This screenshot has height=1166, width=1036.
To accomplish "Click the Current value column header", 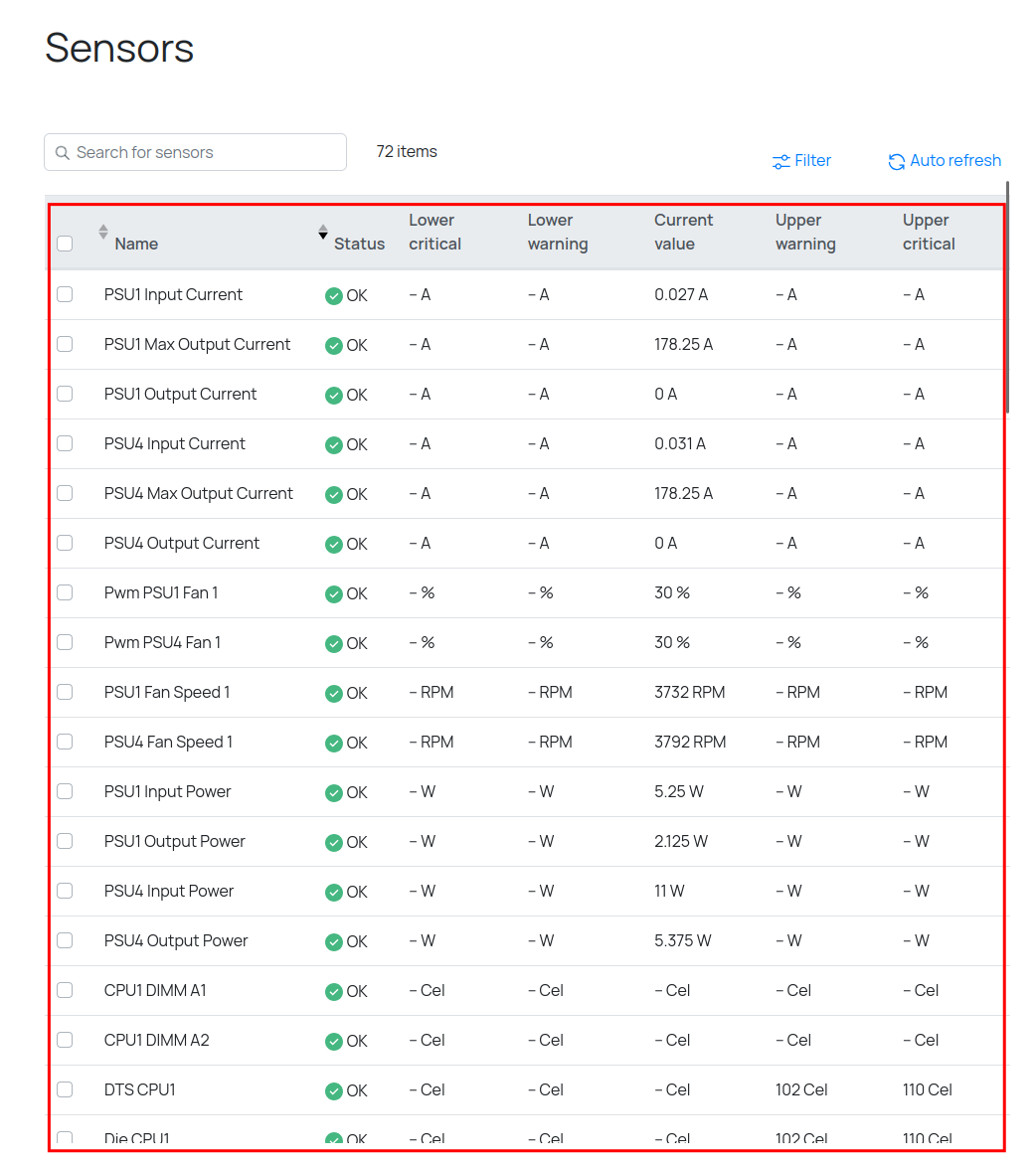I will (683, 233).
